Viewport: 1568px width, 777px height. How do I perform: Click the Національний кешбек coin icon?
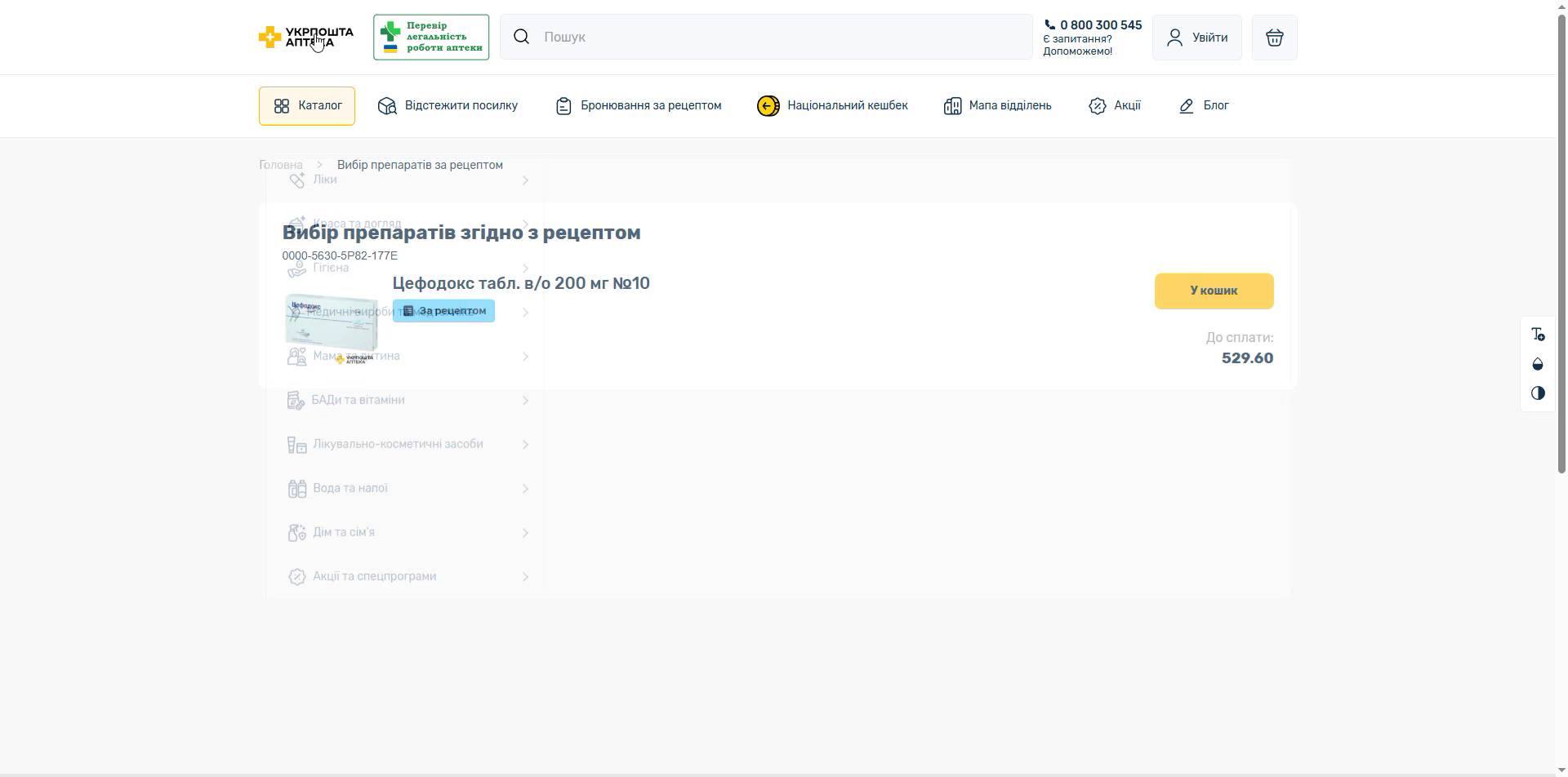(768, 106)
